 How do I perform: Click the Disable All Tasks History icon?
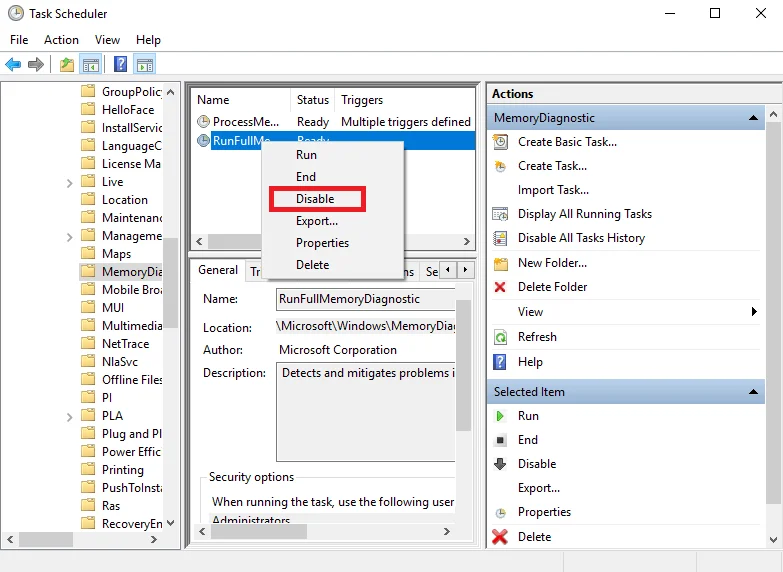pyautogui.click(x=500, y=238)
